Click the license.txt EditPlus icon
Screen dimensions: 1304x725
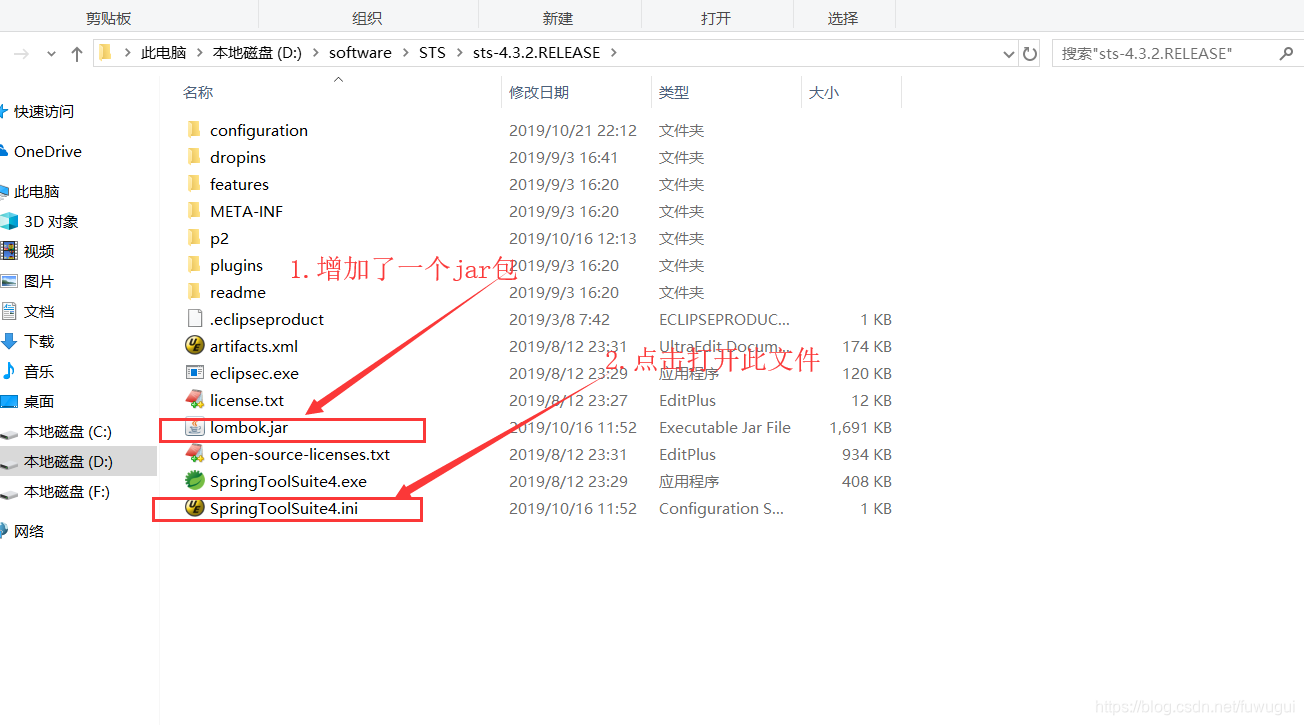click(195, 400)
